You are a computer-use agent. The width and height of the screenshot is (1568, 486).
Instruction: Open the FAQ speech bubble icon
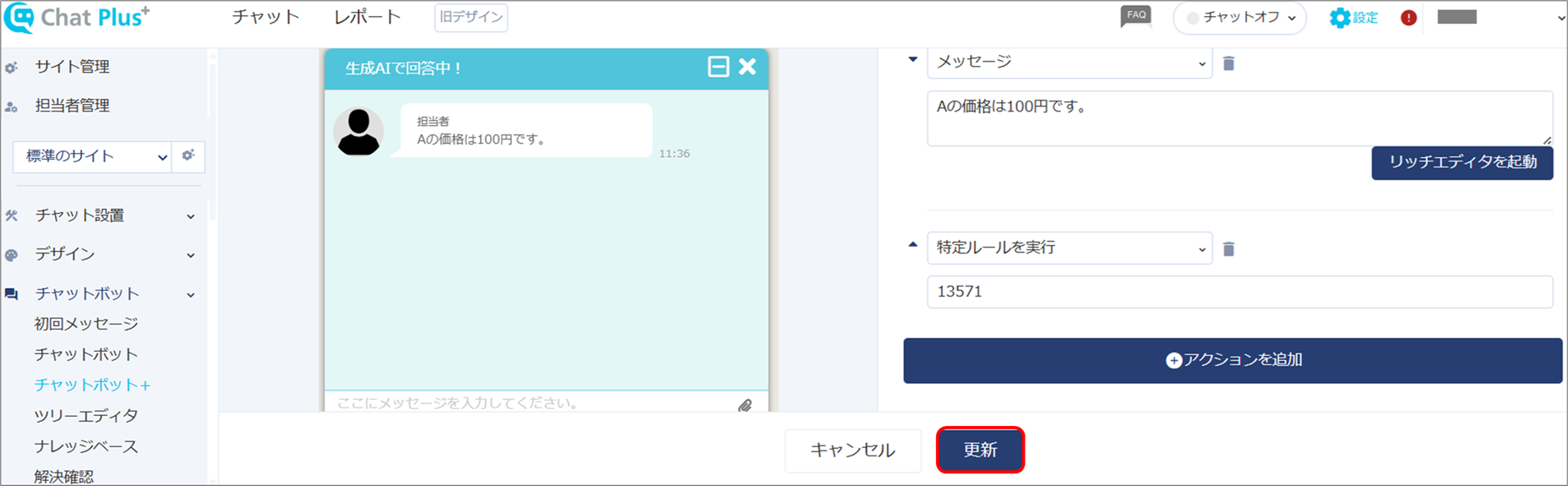coord(1135,17)
